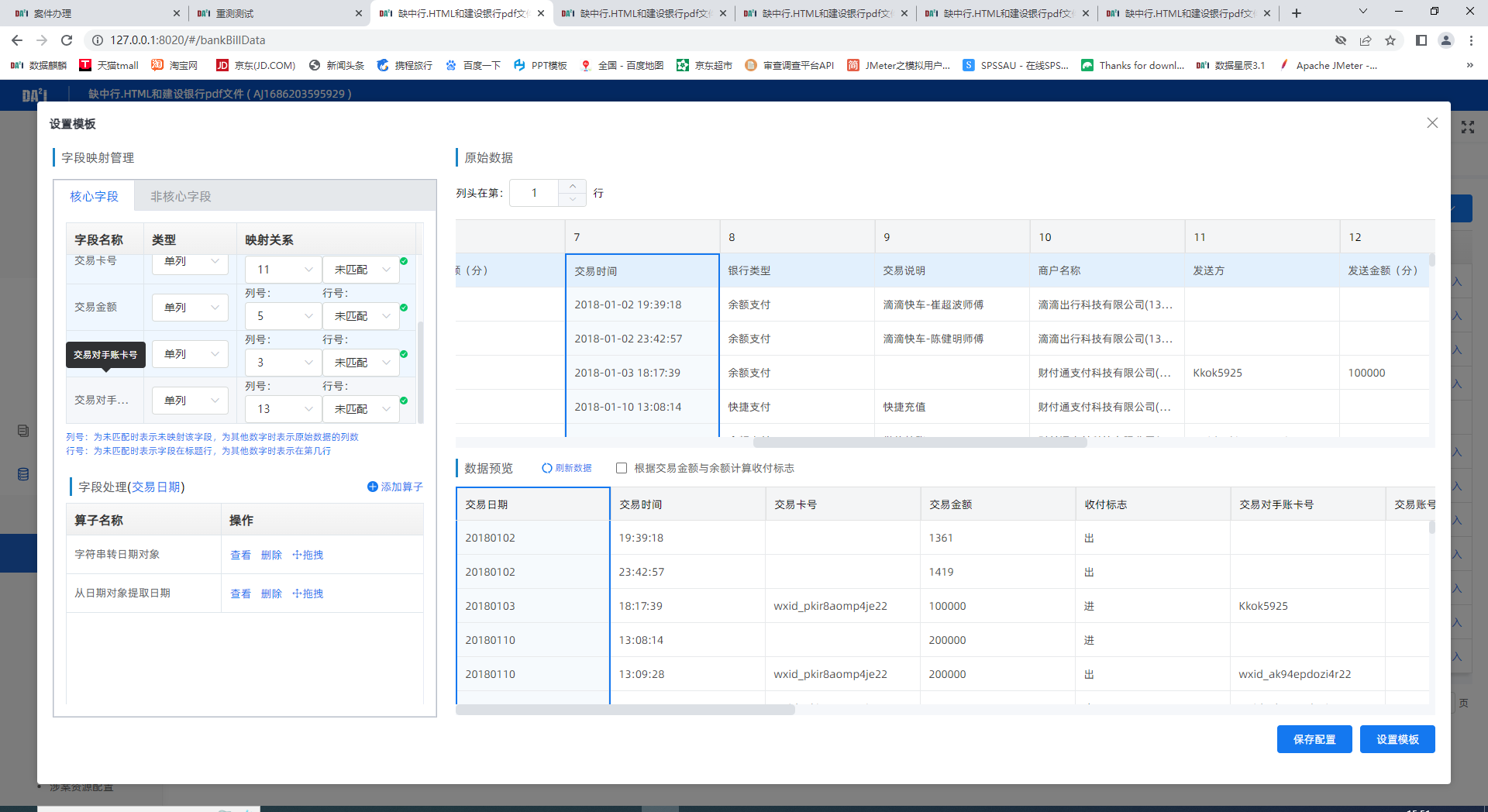Click the browser address bar URL
The height and width of the screenshot is (812, 1488).
tap(188, 40)
